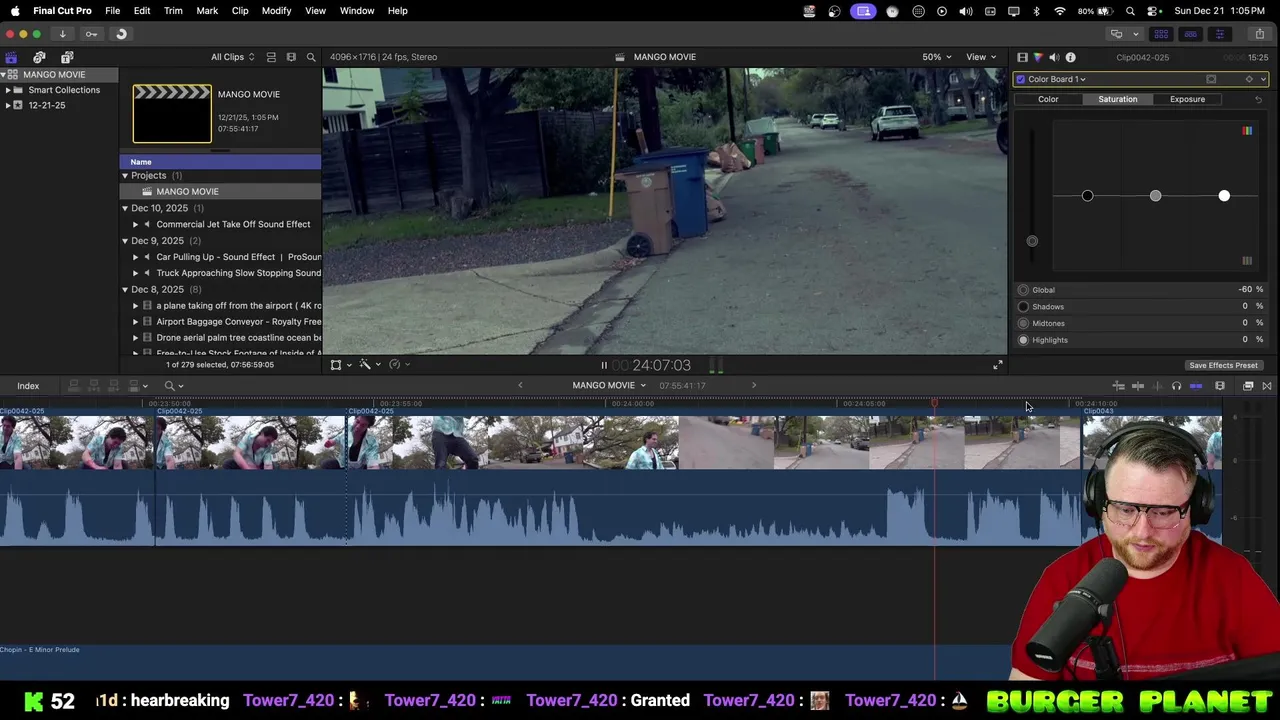Image resolution: width=1280 pixels, height=720 pixels.
Task: Toggle the Timeline panel visibility
Action: click(1190, 34)
